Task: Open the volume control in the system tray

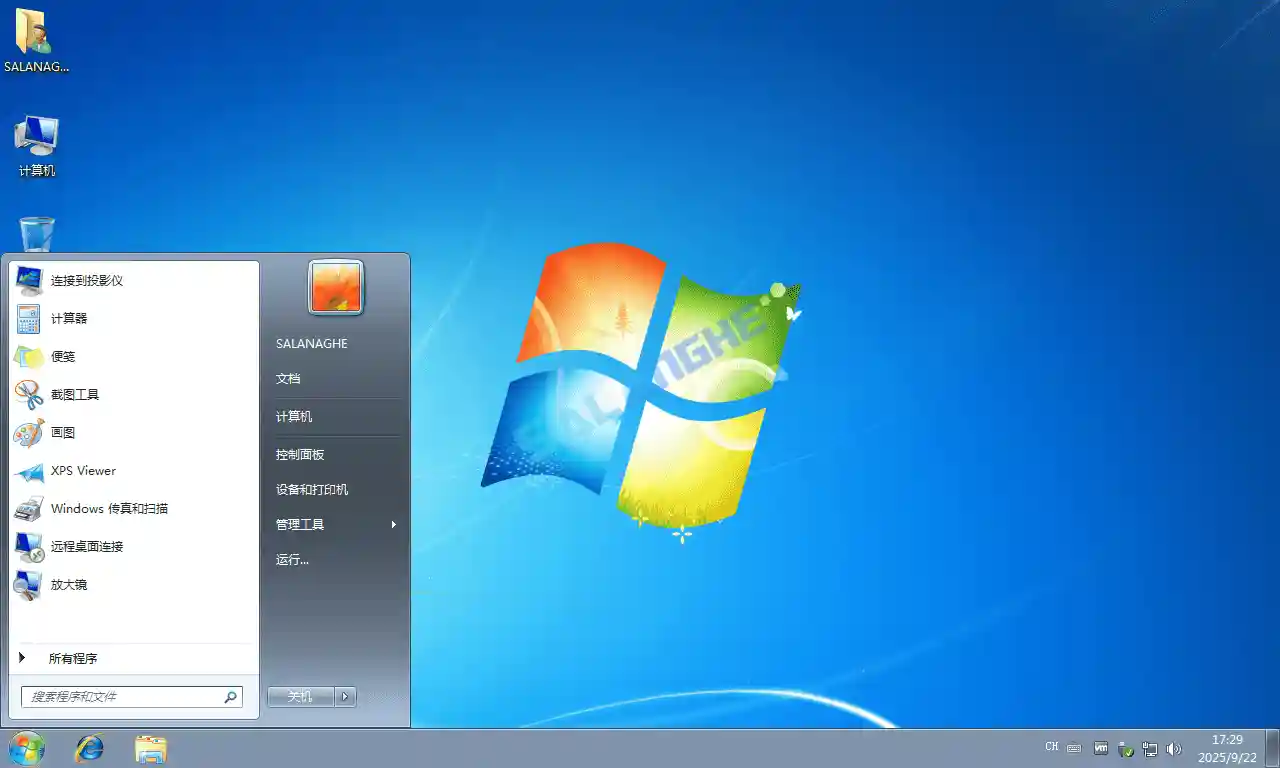Action: coord(1174,746)
